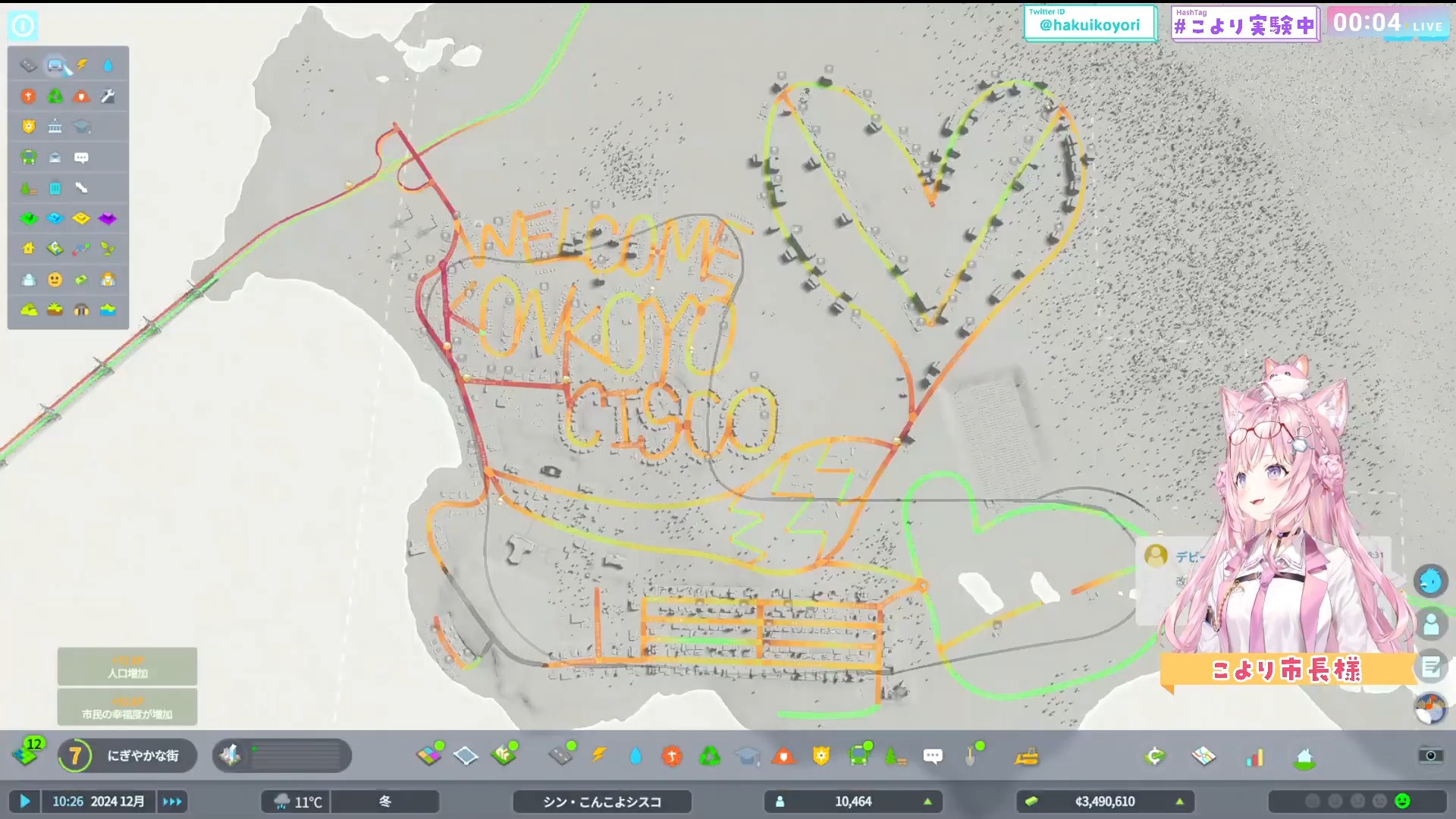
Task: Open the Districts tool in bottom toolbar
Action: click(466, 756)
